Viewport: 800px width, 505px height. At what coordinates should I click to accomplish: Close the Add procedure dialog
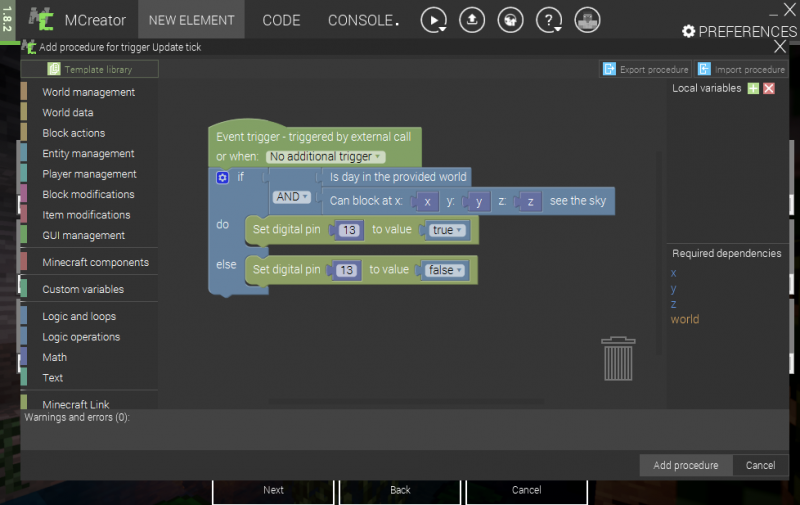[780, 47]
